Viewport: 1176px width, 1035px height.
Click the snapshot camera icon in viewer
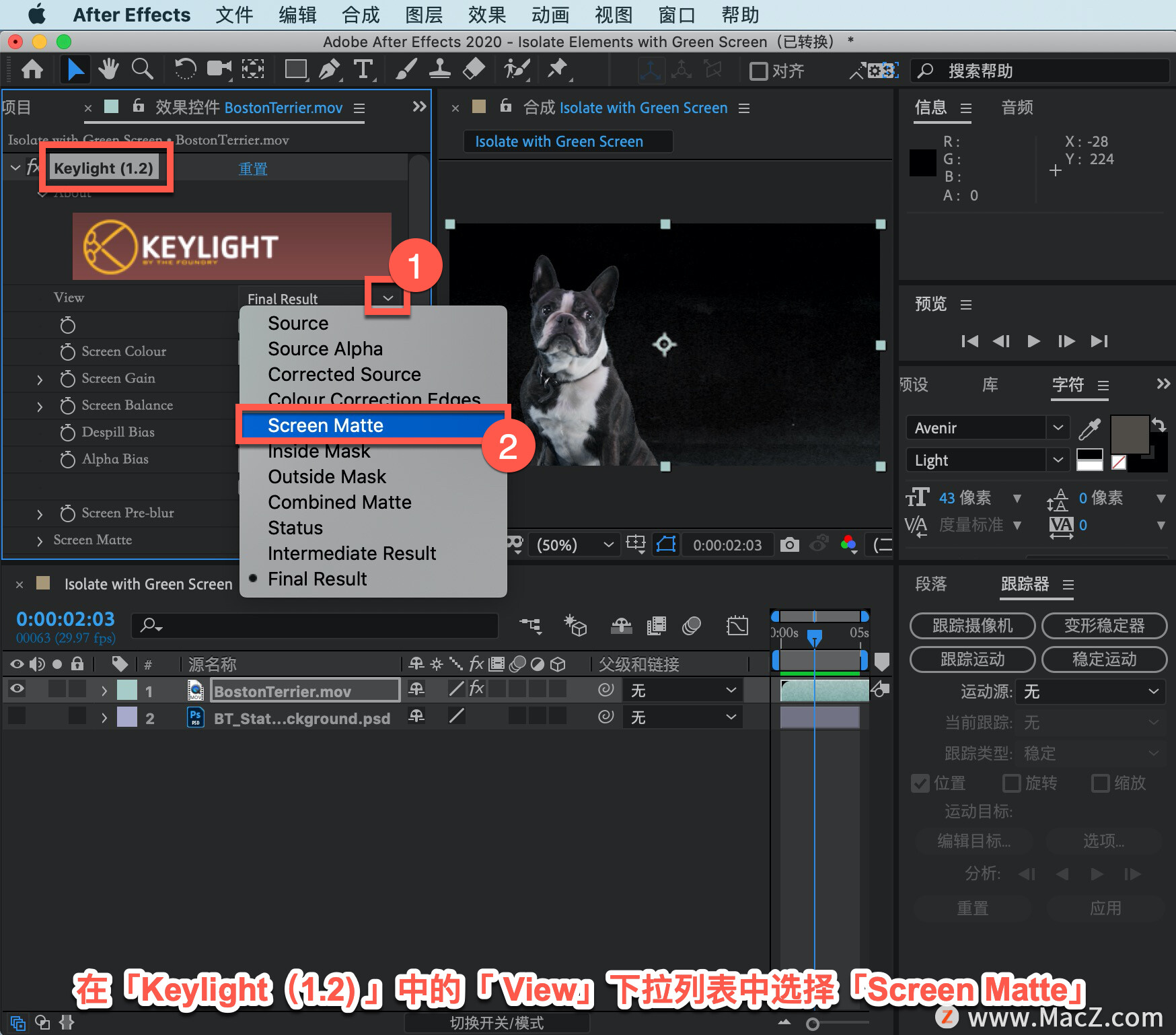[790, 544]
